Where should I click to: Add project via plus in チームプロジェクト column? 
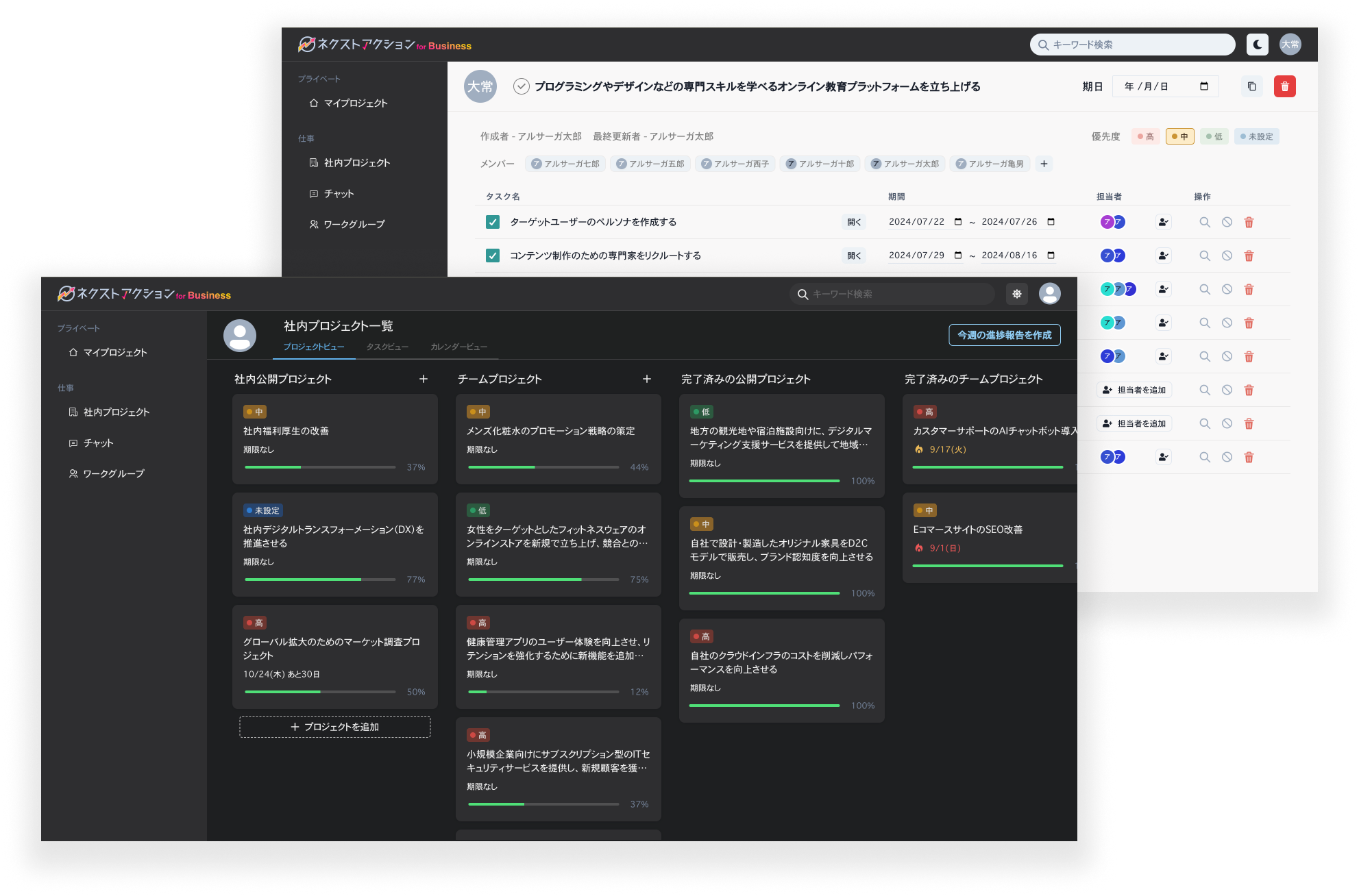pos(647,379)
